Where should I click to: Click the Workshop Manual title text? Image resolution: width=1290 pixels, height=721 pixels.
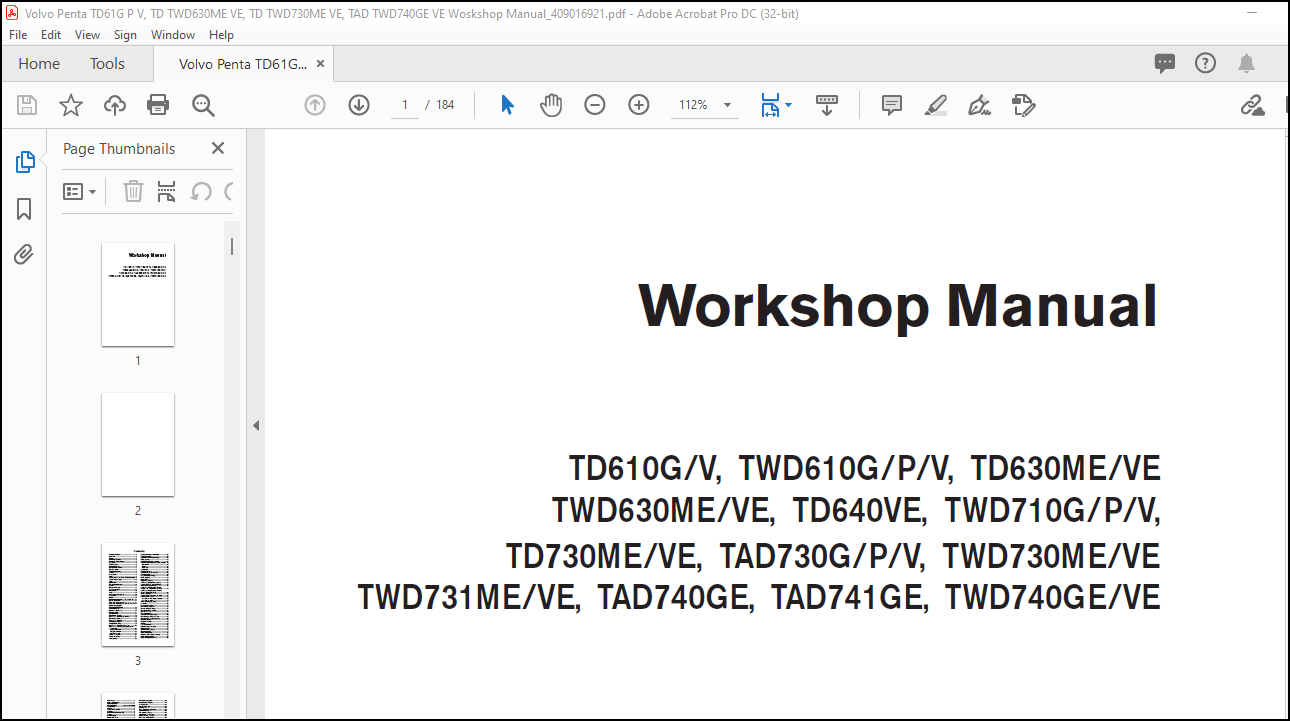[898, 306]
